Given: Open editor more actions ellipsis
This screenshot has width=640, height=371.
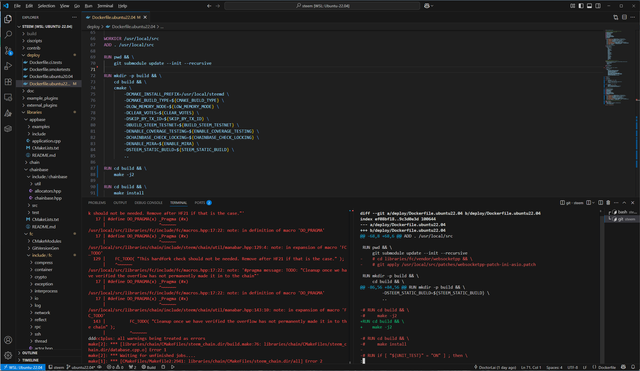Looking at the screenshot, I should tap(633, 17).
